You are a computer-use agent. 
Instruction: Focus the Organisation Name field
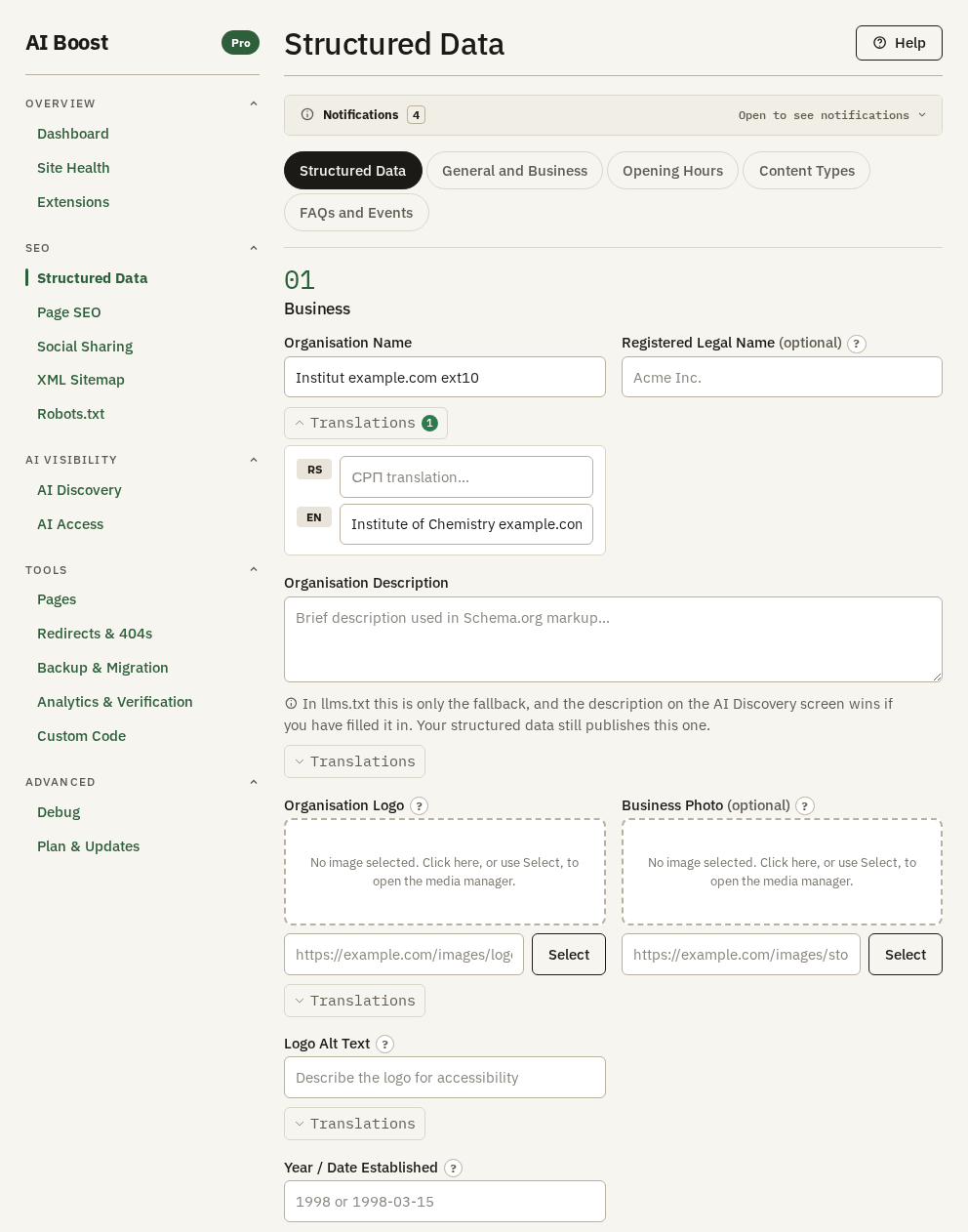(445, 377)
